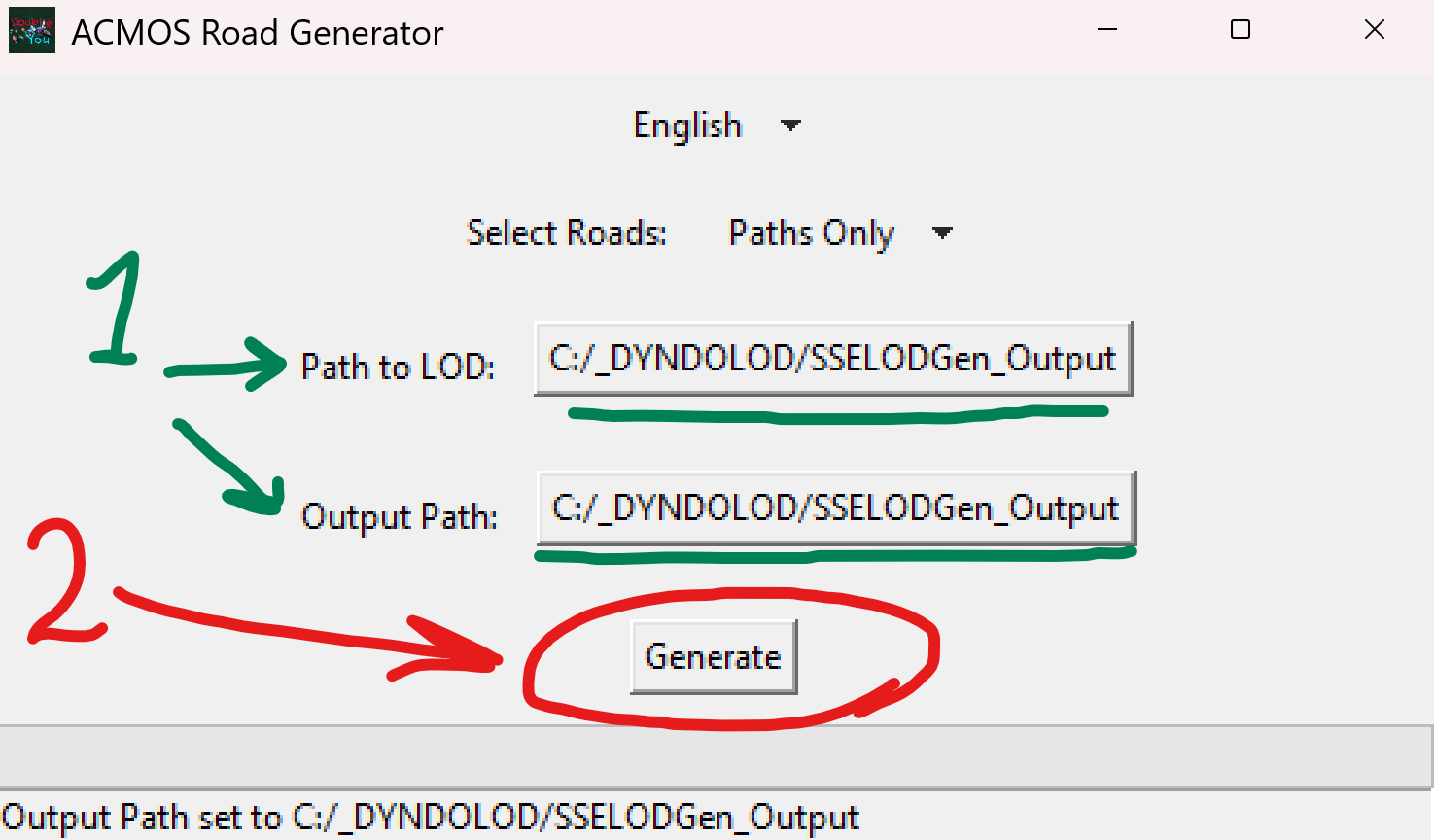The image size is (1434, 840).
Task: Click the Path to LOD label
Action: 398,367
